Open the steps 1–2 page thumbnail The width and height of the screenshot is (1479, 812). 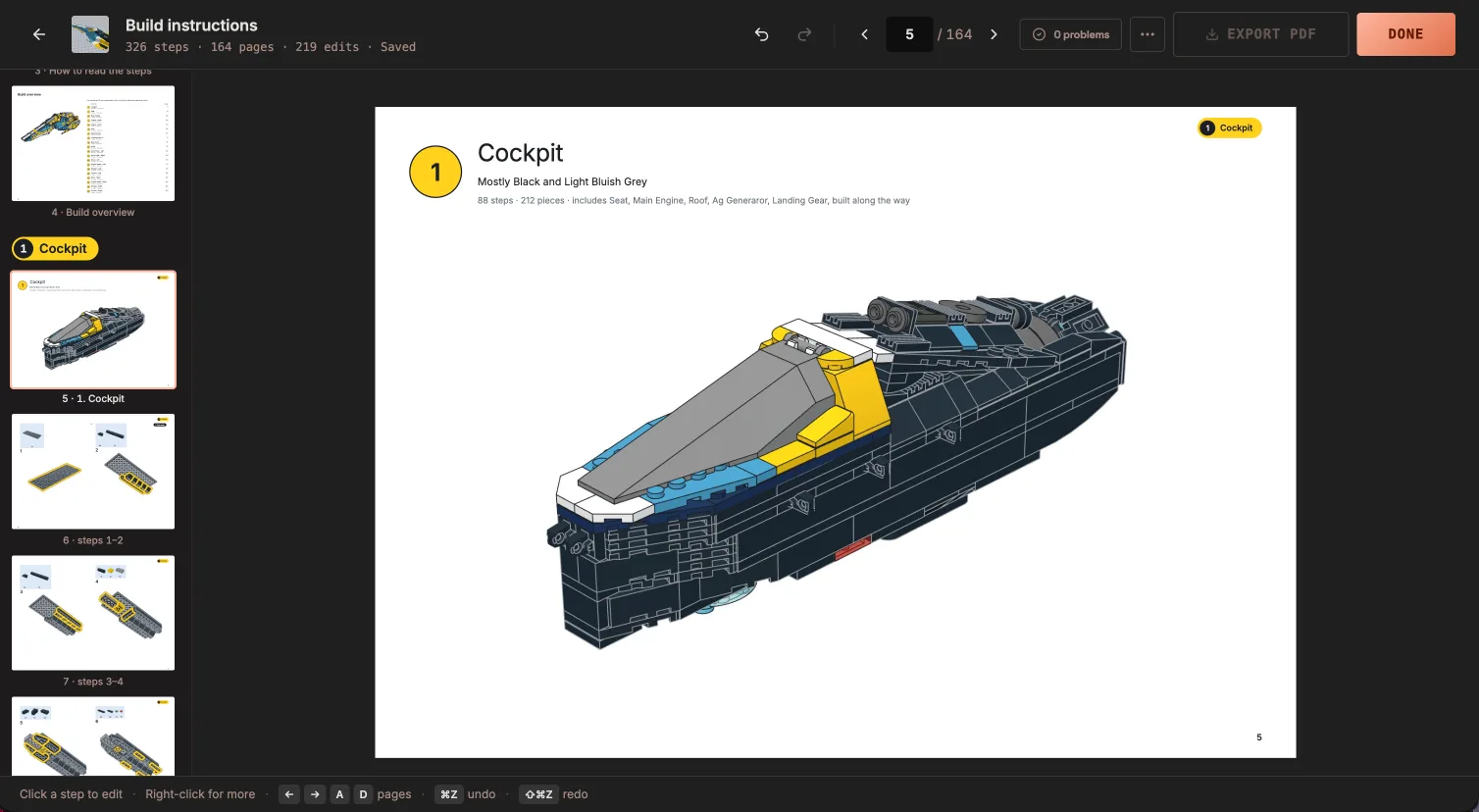(93, 472)
